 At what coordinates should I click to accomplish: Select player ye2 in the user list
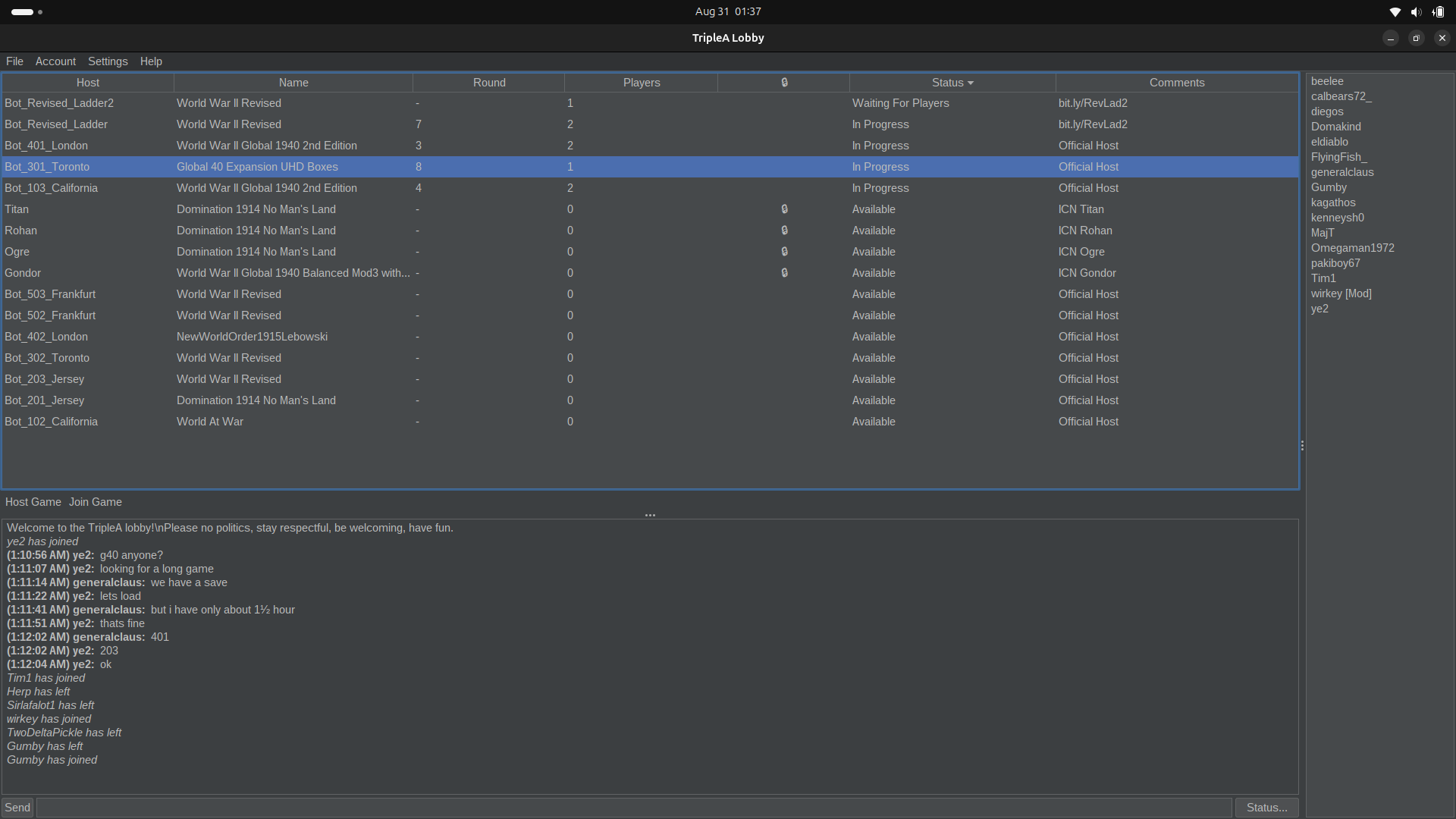pyautogui.click(x=1319, y=309)
